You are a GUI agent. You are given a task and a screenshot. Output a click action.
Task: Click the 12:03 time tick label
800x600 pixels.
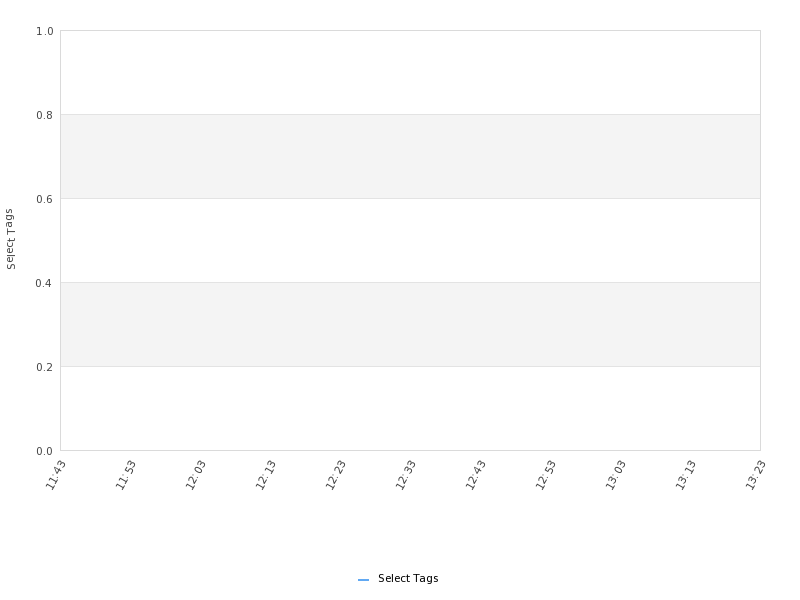click(x=196, y=474)
